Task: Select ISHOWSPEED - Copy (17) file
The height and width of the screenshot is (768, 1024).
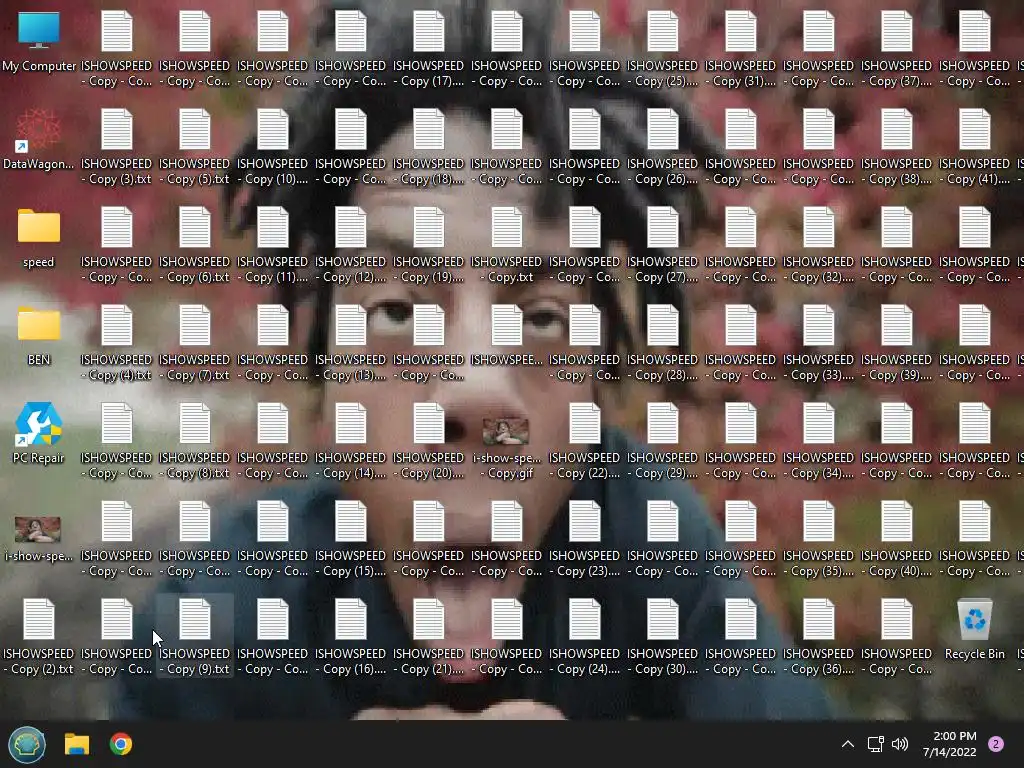Action: click(x=428, y=50)
